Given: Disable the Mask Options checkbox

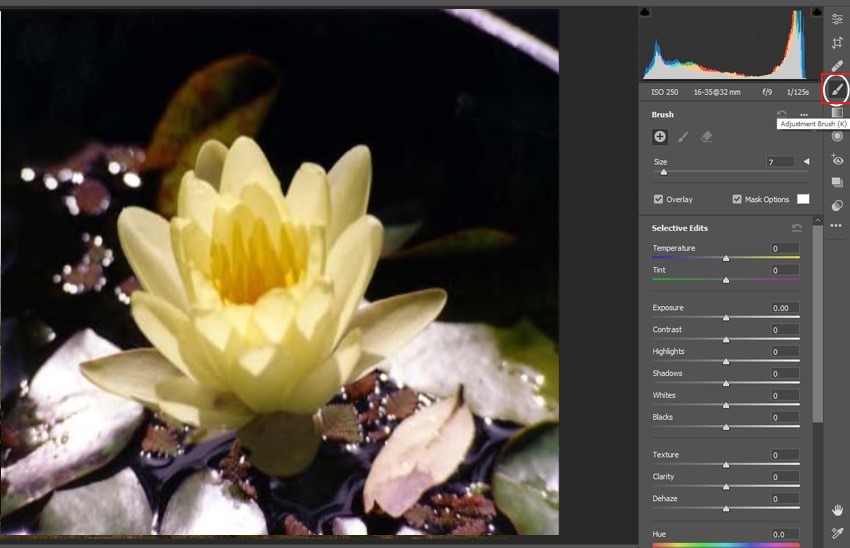Looking at the screenshot, I should (737, 199).
